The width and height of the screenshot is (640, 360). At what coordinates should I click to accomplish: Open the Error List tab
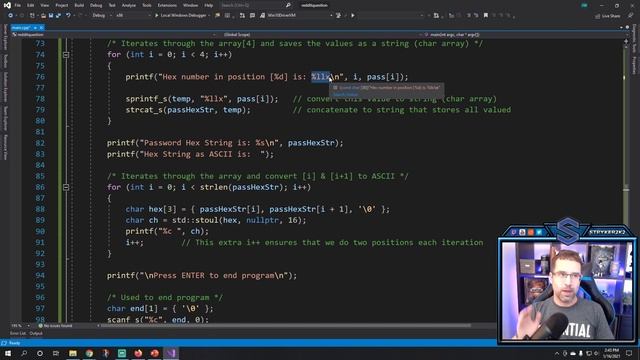click(18, 333)
